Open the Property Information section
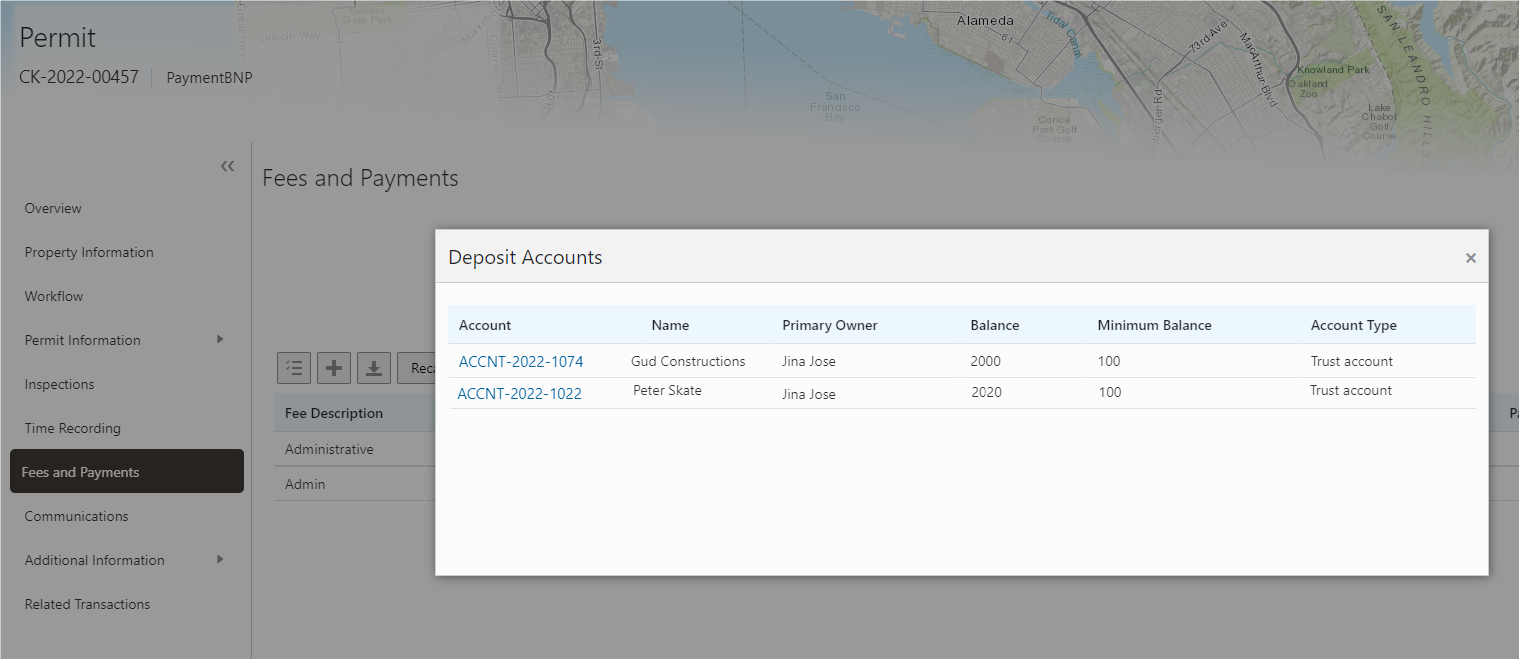This screenshot has width=1519, height=659. coord(89,252)
